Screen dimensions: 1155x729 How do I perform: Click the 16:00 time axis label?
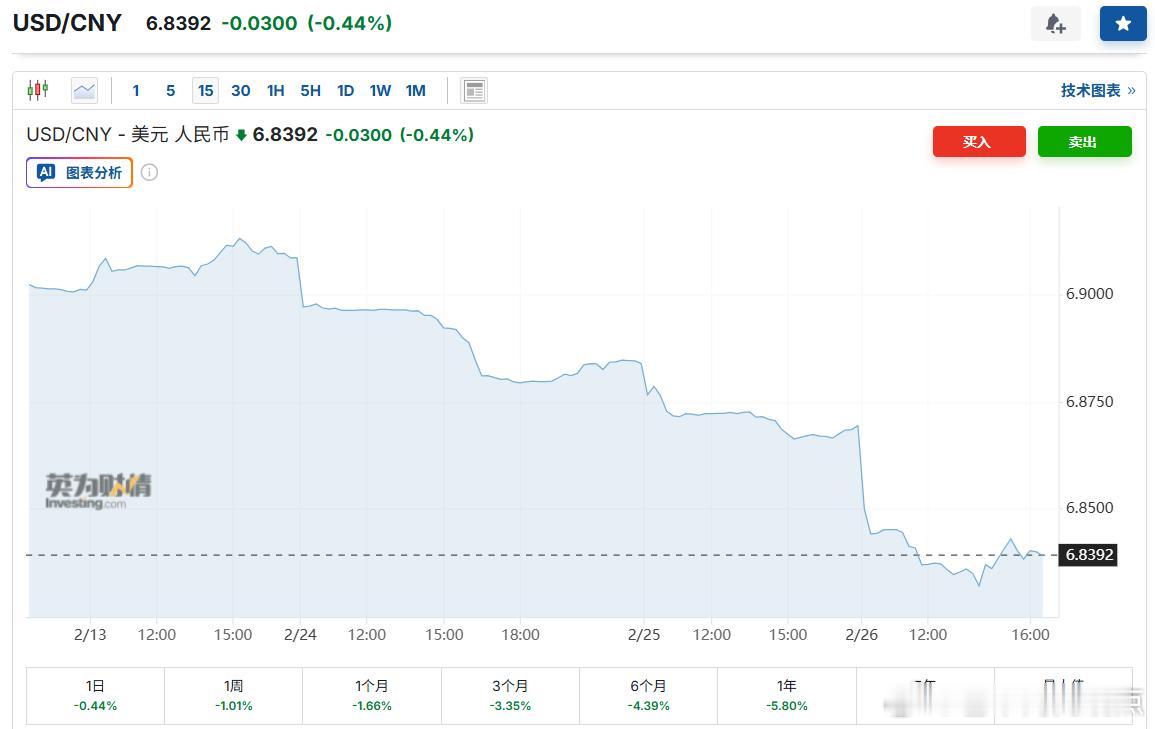click(1030, 635)
